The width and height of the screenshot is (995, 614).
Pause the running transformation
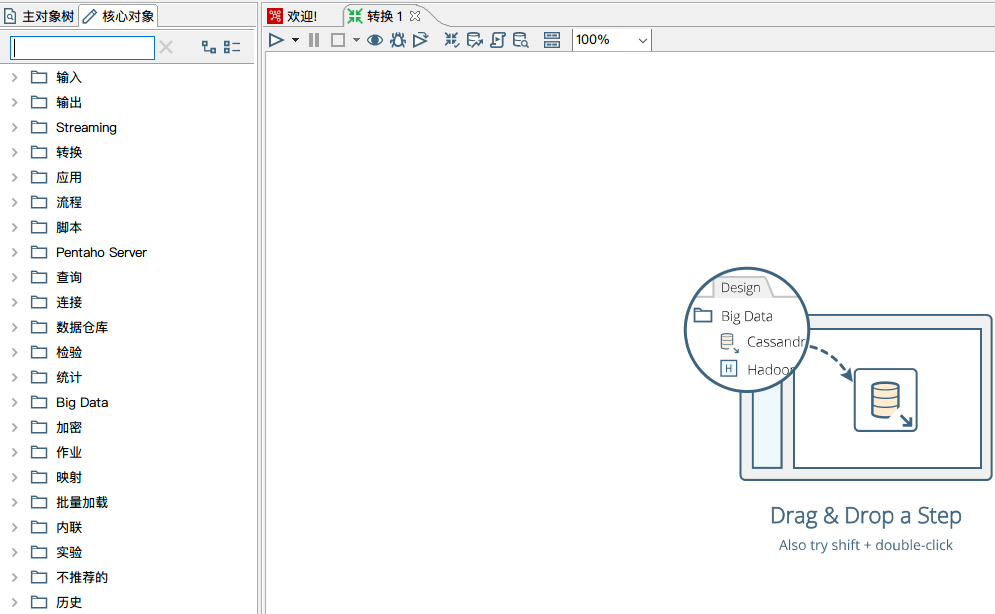click(314, 40)
